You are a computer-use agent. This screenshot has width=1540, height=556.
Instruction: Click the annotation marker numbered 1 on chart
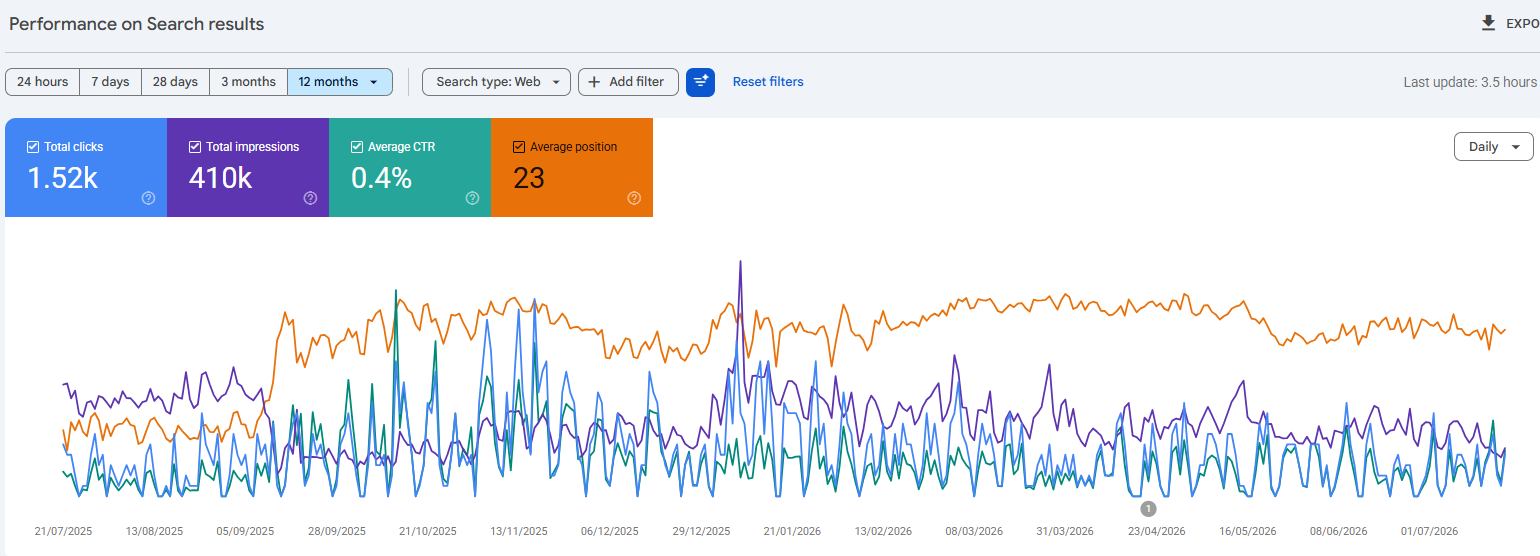pos(1148,509)
